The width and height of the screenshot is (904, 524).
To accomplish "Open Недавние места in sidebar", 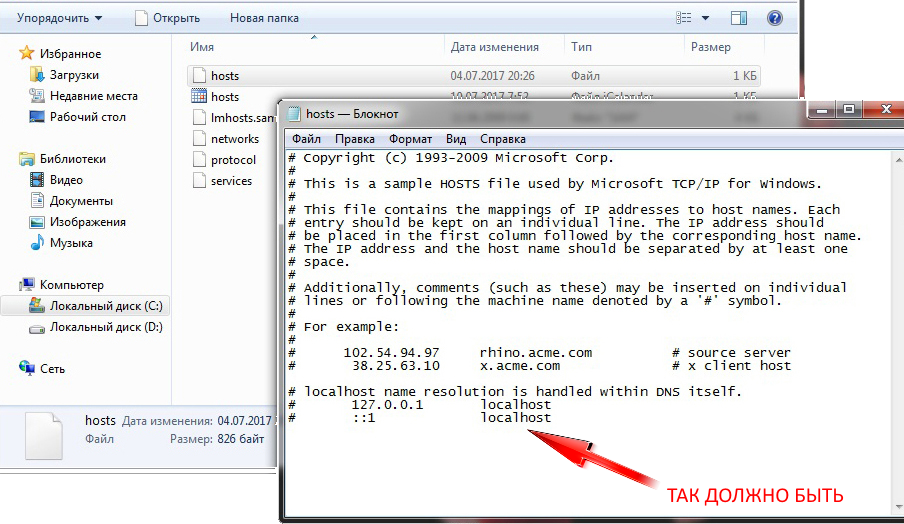I will click(x=83, y=96).
